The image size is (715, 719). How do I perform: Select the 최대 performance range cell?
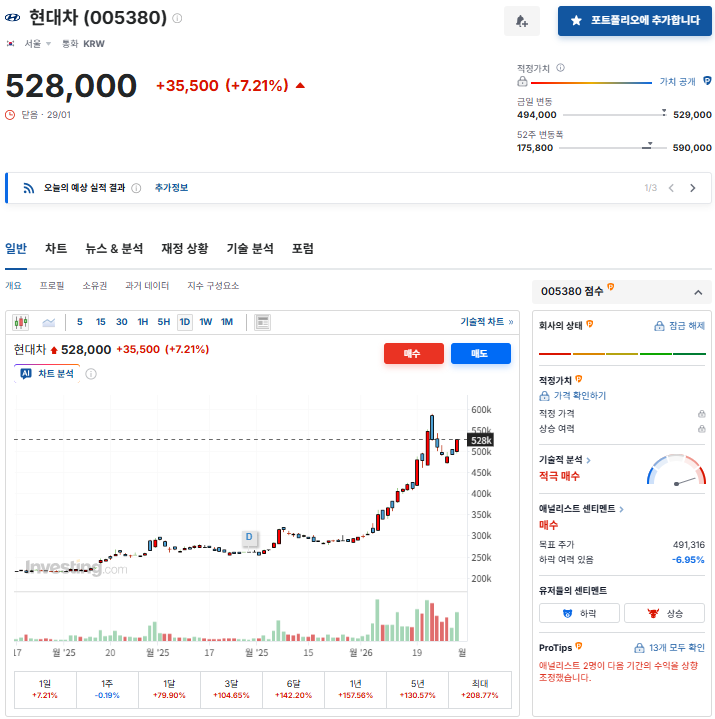point(480,690)
